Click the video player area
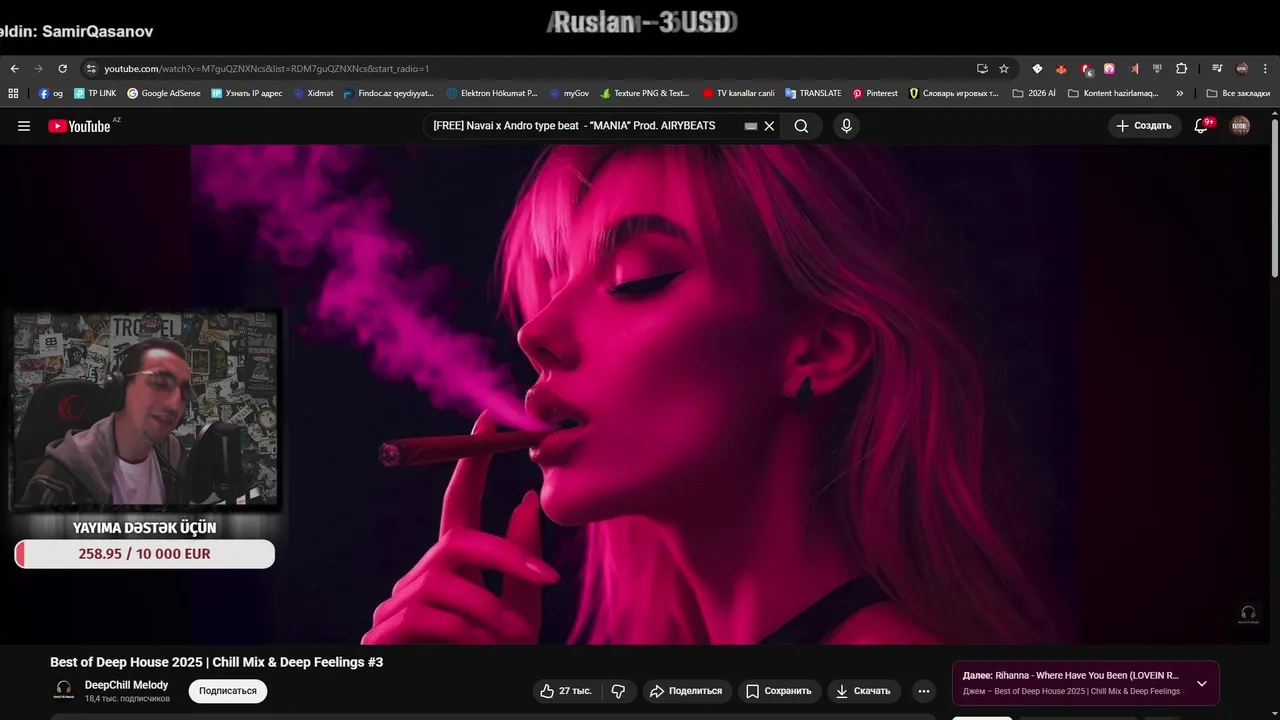 637,395
